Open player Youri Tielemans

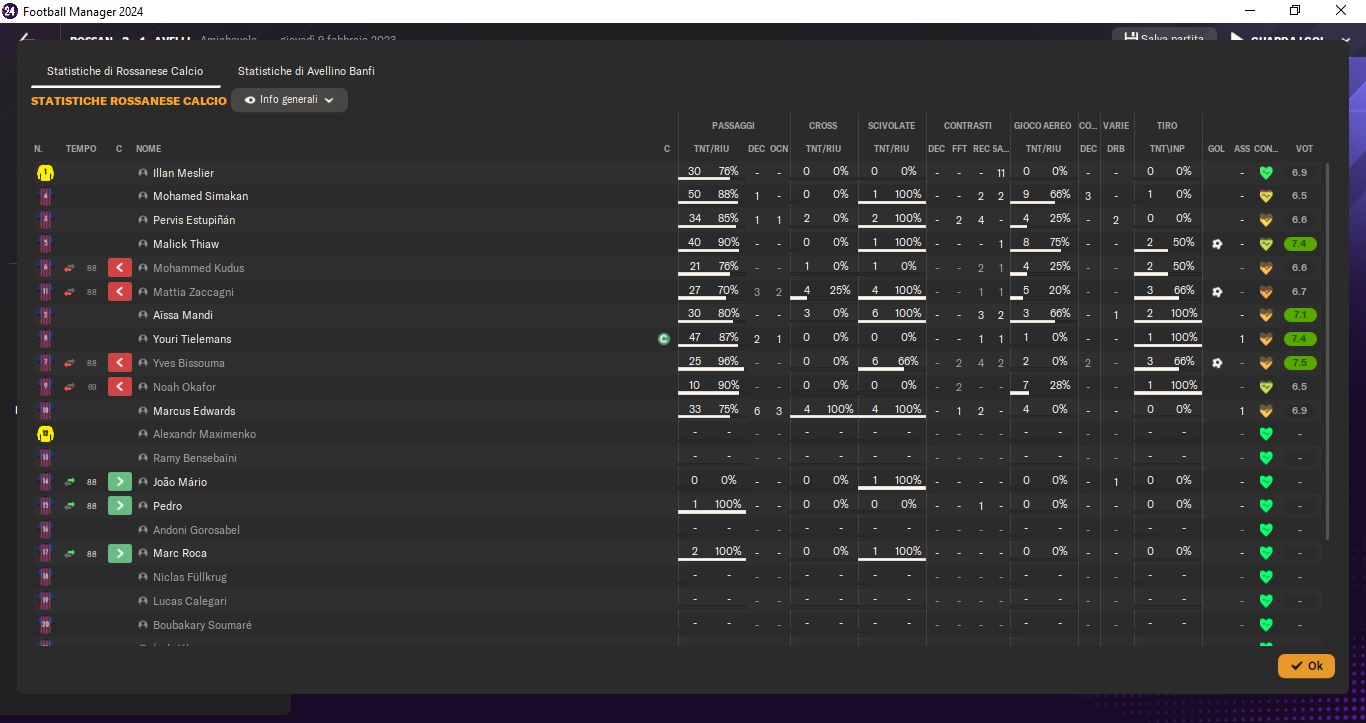pos(192,339)
